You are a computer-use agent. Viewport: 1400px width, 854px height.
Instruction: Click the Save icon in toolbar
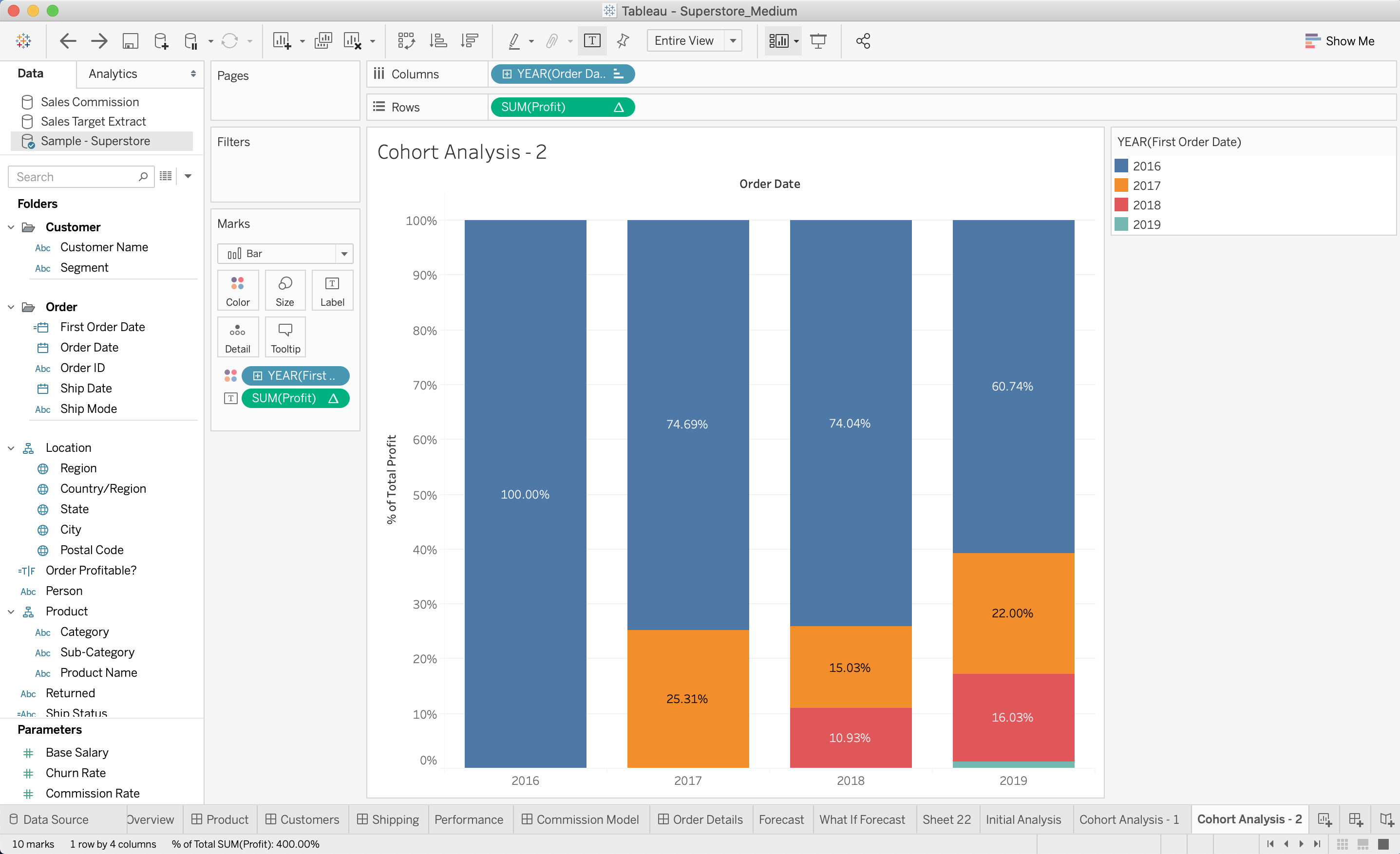[x=130, y=41]
